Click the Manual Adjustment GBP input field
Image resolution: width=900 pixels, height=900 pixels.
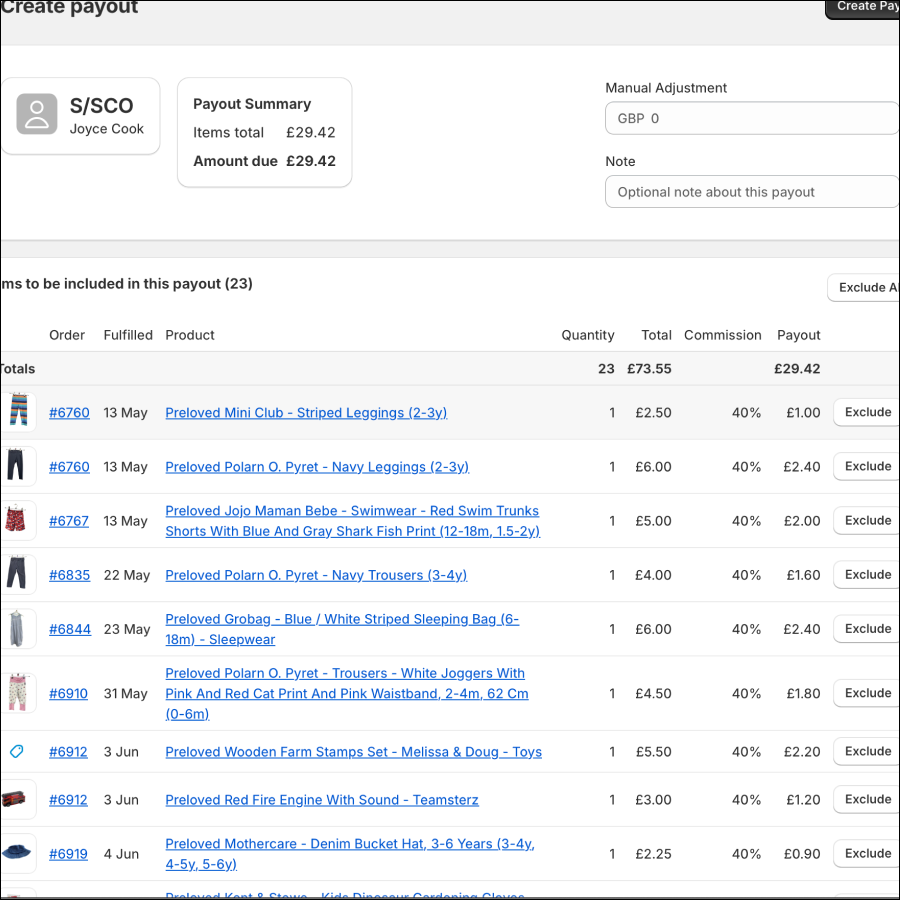(x=752, y=118)
